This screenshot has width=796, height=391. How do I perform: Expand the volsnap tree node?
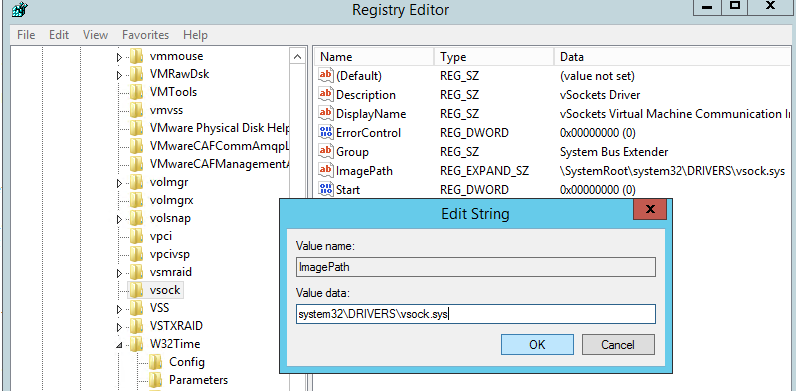pos(119,219)
